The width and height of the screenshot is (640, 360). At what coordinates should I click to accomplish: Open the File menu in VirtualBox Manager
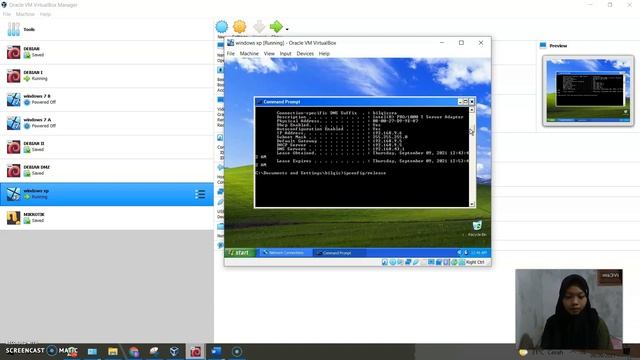coord(7,14)
